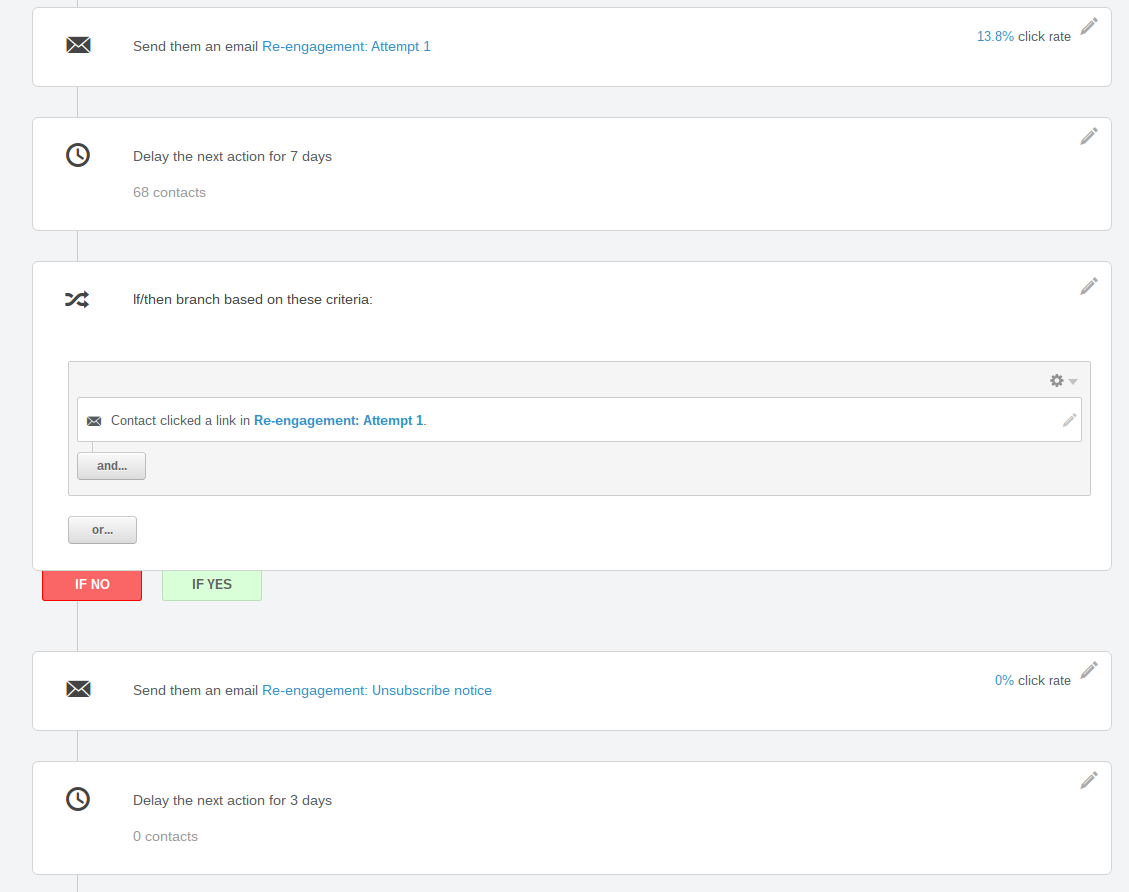This screenshot has height=892, width=1129.
Task: Edit the 3 days delay using its pencil icon
Action: [1089, 779]
